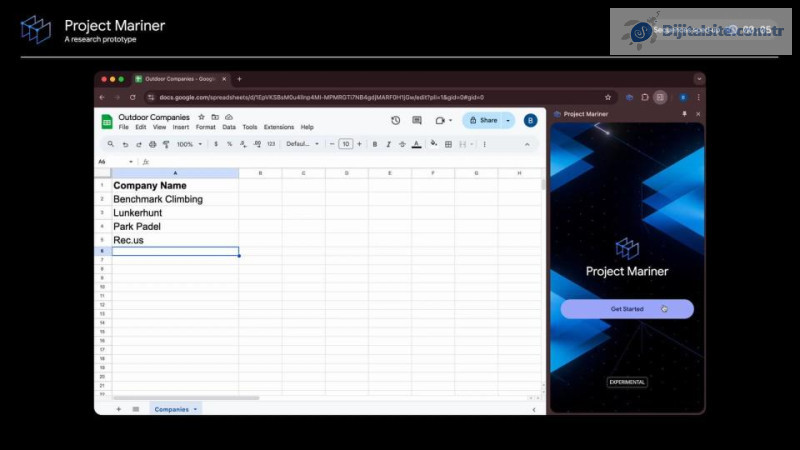Image resolution: width=800 pixels, height=450 pixels.
Task: Increase font size with plus button
Action: click(359, 144)
